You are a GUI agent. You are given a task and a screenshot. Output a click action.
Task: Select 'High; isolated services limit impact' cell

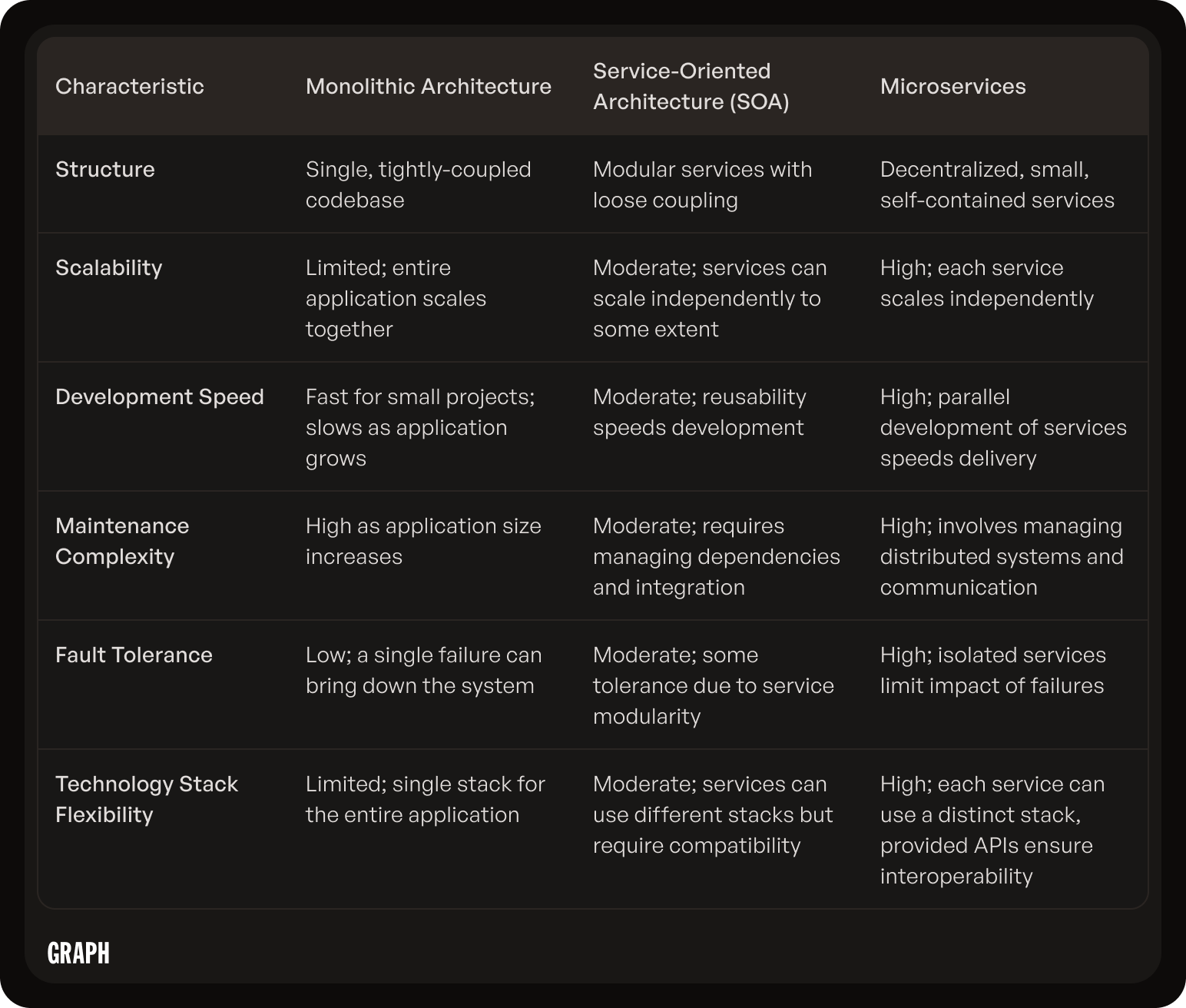tap(993, 670)
